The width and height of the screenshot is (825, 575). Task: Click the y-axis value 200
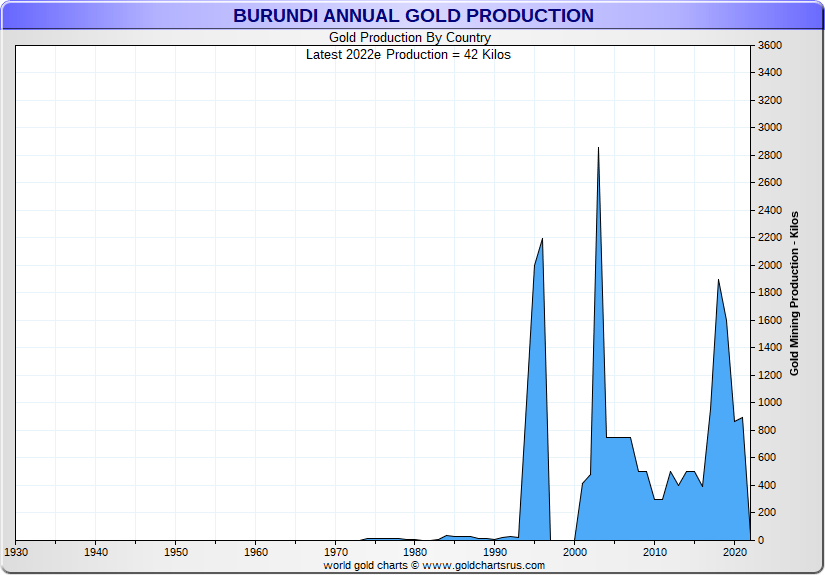point(767,512)
